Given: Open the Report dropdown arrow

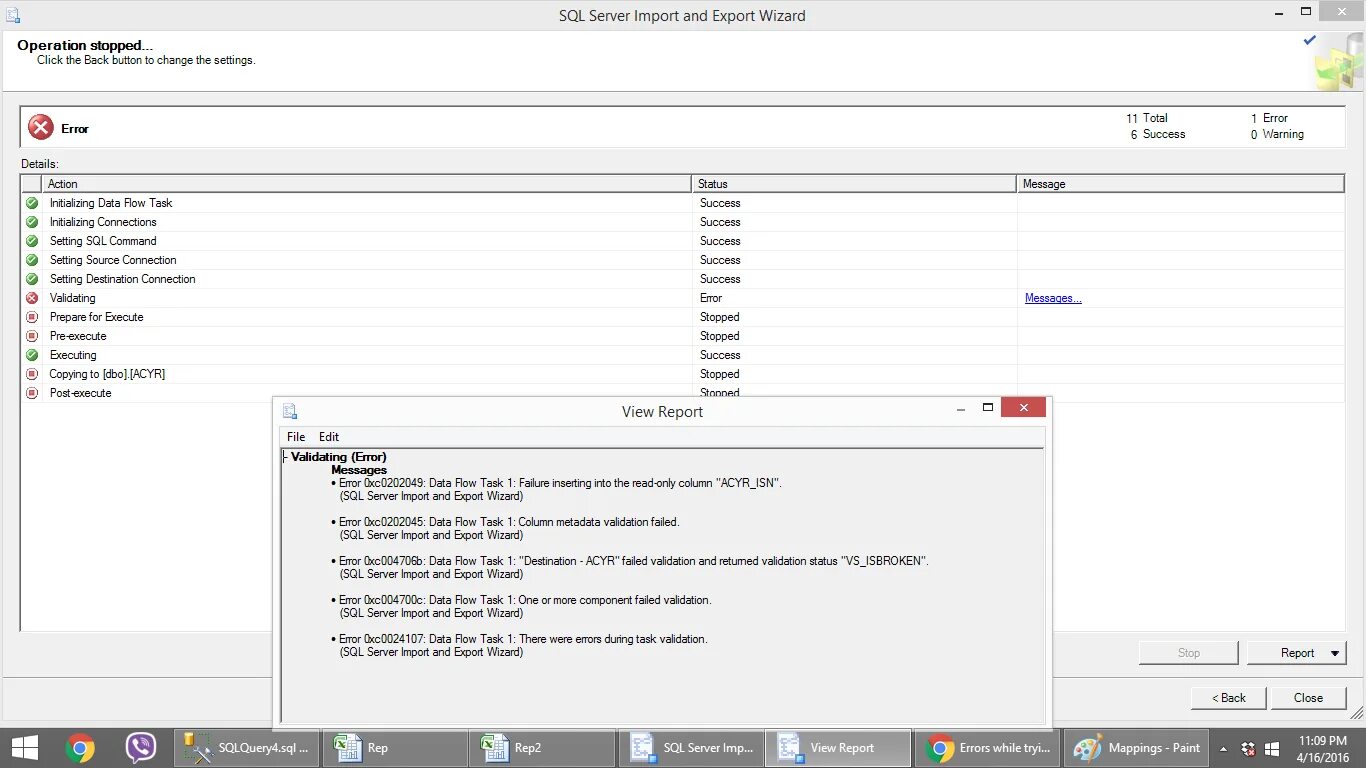Looking at the screenshot, I should [x=1336, y=652].
